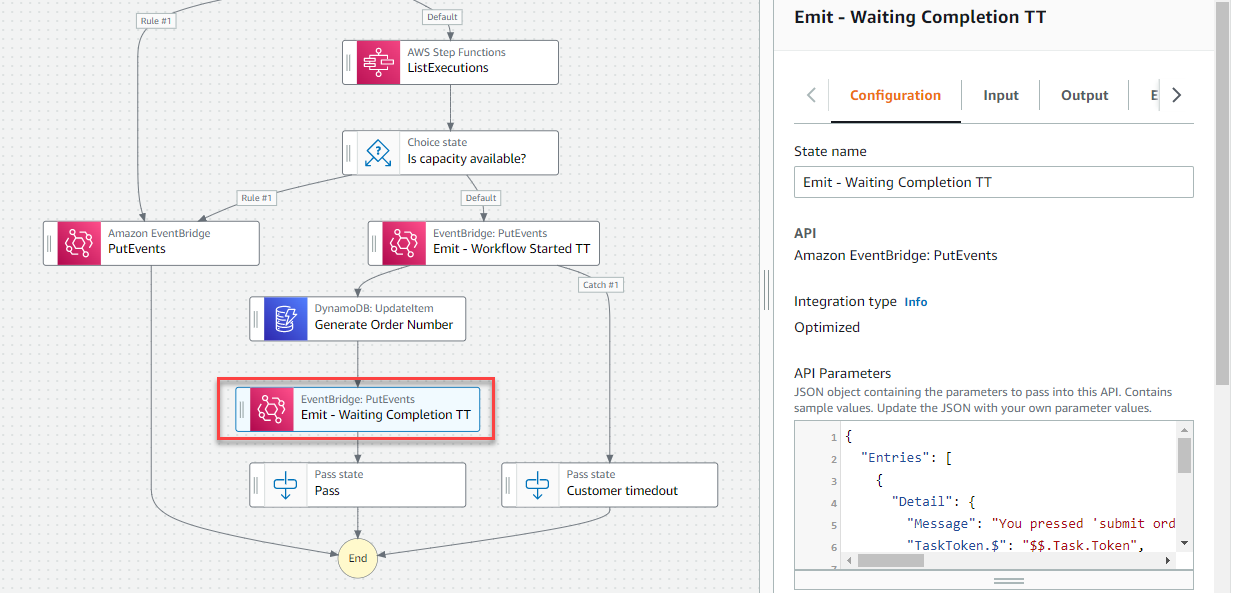Click line number 1 in JSON editor gutter

coord(833,438)
